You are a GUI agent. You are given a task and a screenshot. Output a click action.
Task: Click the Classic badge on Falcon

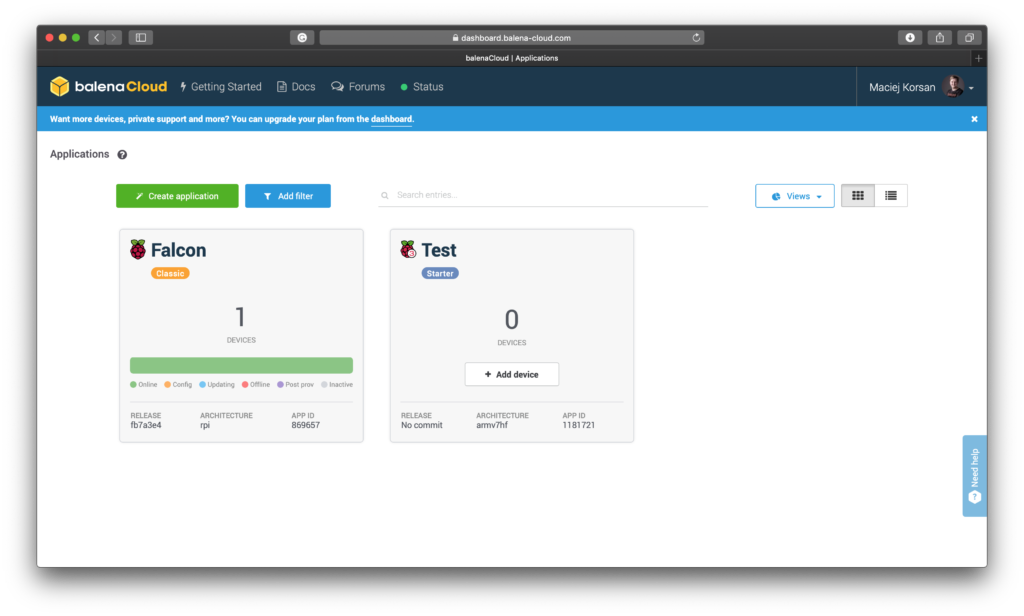click(170, 273)
